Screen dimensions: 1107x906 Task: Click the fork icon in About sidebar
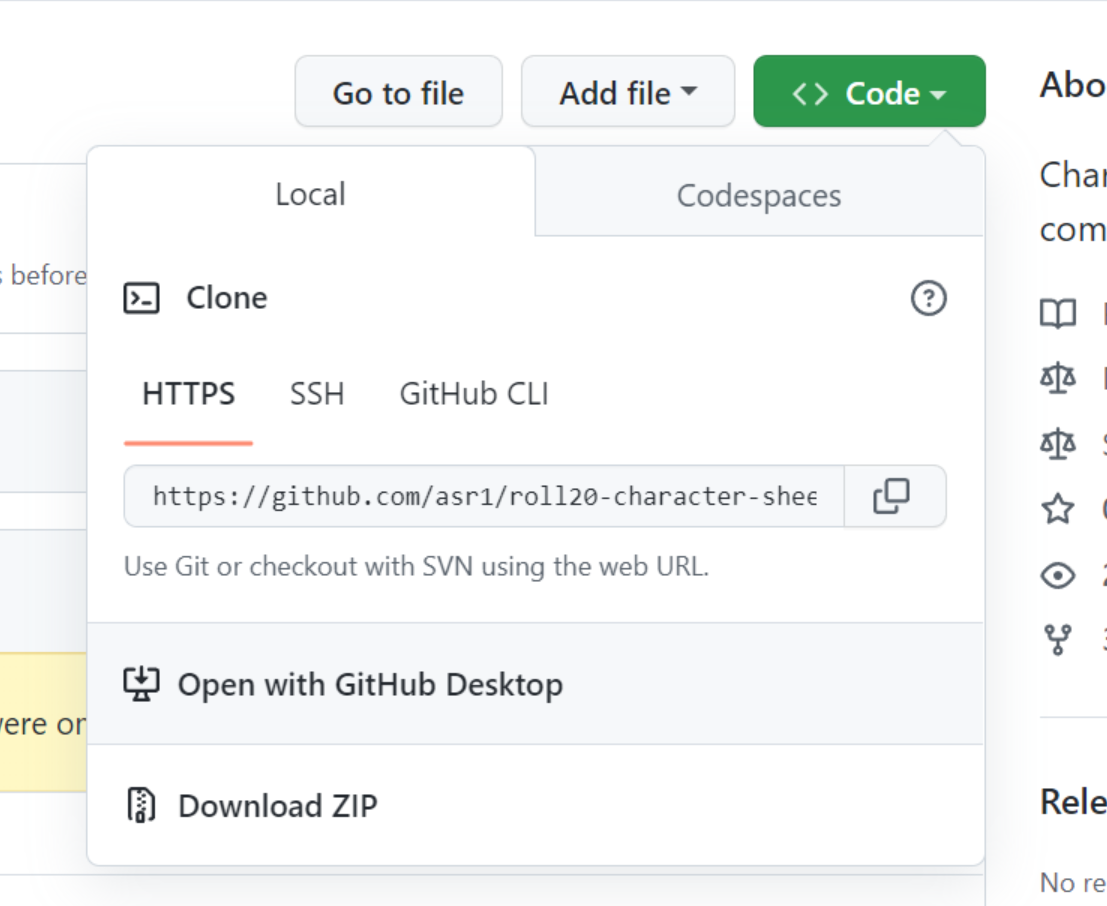(x=1058, y=639)
